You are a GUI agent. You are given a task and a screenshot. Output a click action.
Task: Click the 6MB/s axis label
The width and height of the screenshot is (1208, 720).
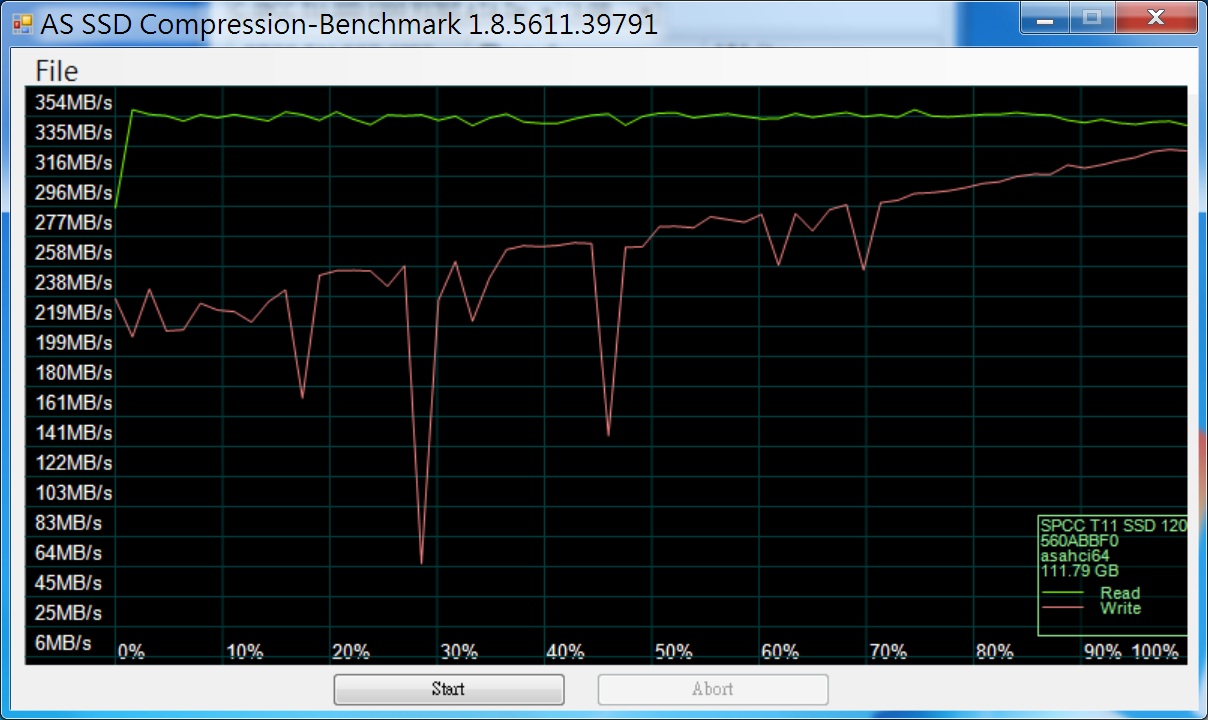click(63, 643)
